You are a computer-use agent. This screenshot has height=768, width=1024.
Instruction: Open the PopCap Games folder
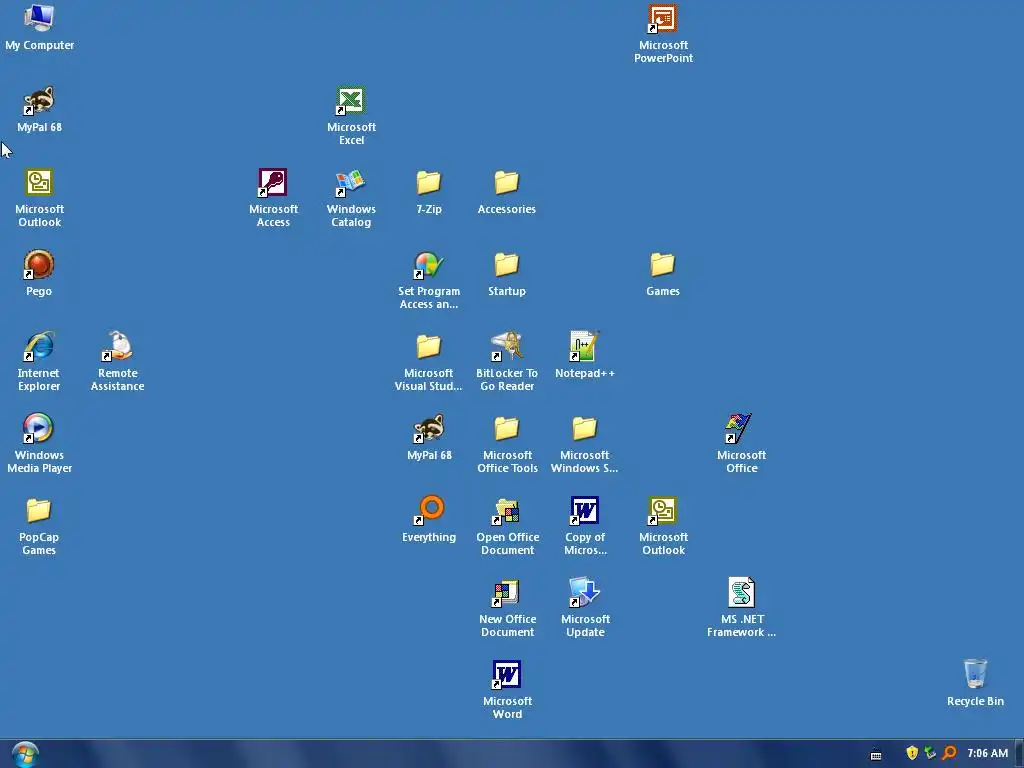pos(39,526)
